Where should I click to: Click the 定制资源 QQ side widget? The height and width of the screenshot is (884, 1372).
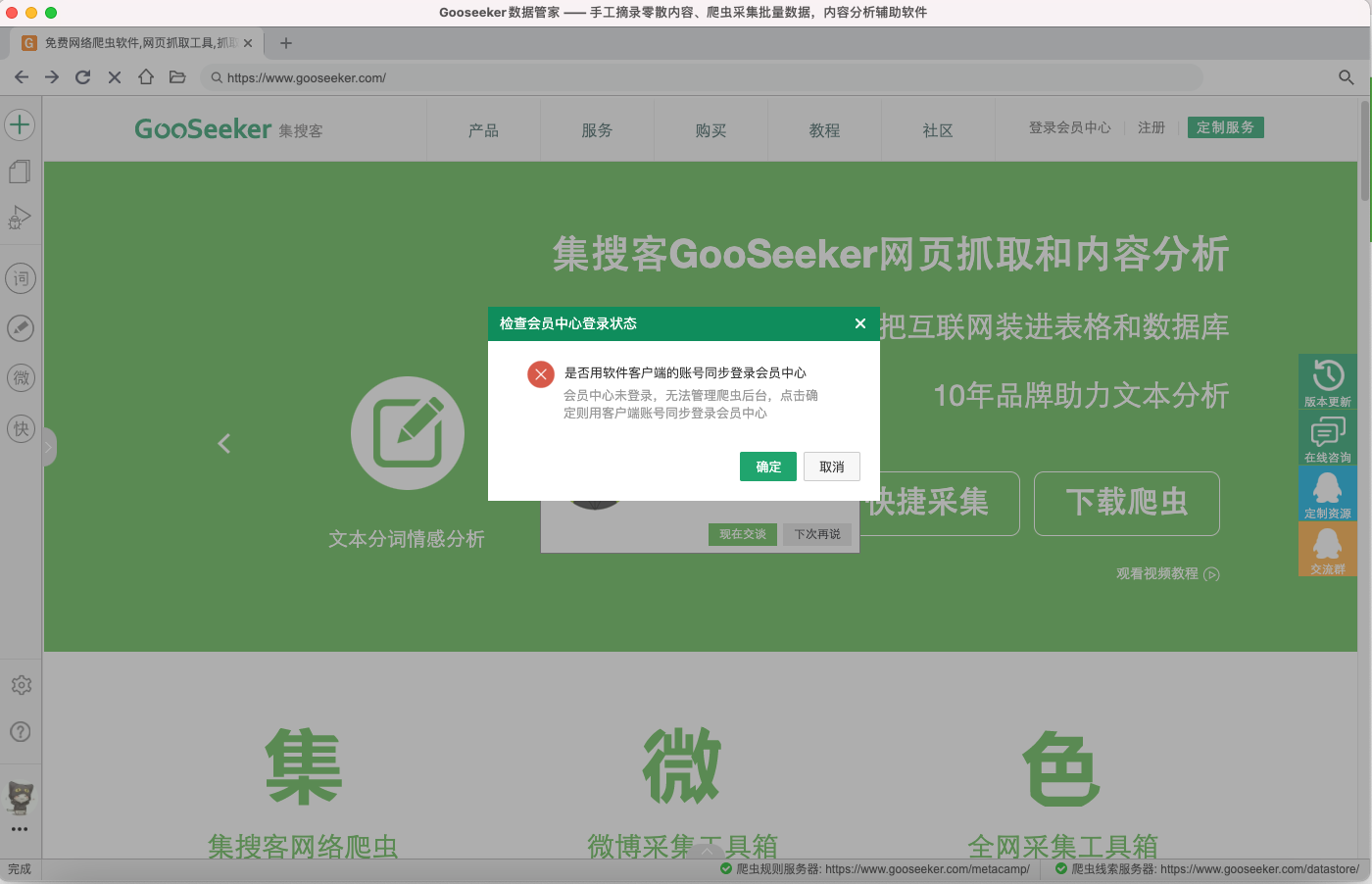1328,493
